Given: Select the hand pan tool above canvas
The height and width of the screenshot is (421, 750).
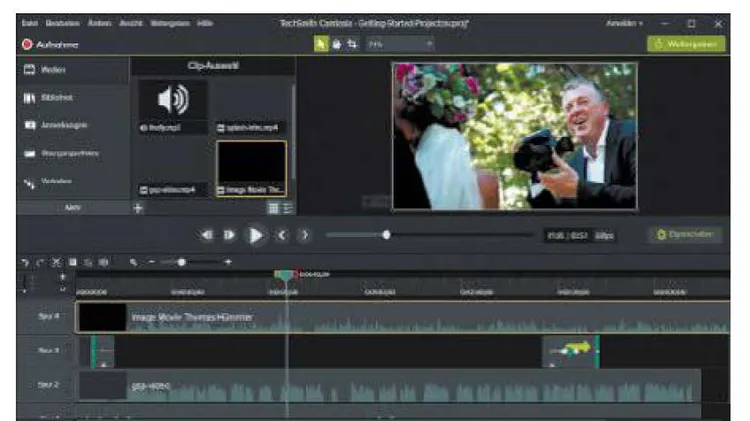Looking at the screenshot, I should click(x=337, y=44).
